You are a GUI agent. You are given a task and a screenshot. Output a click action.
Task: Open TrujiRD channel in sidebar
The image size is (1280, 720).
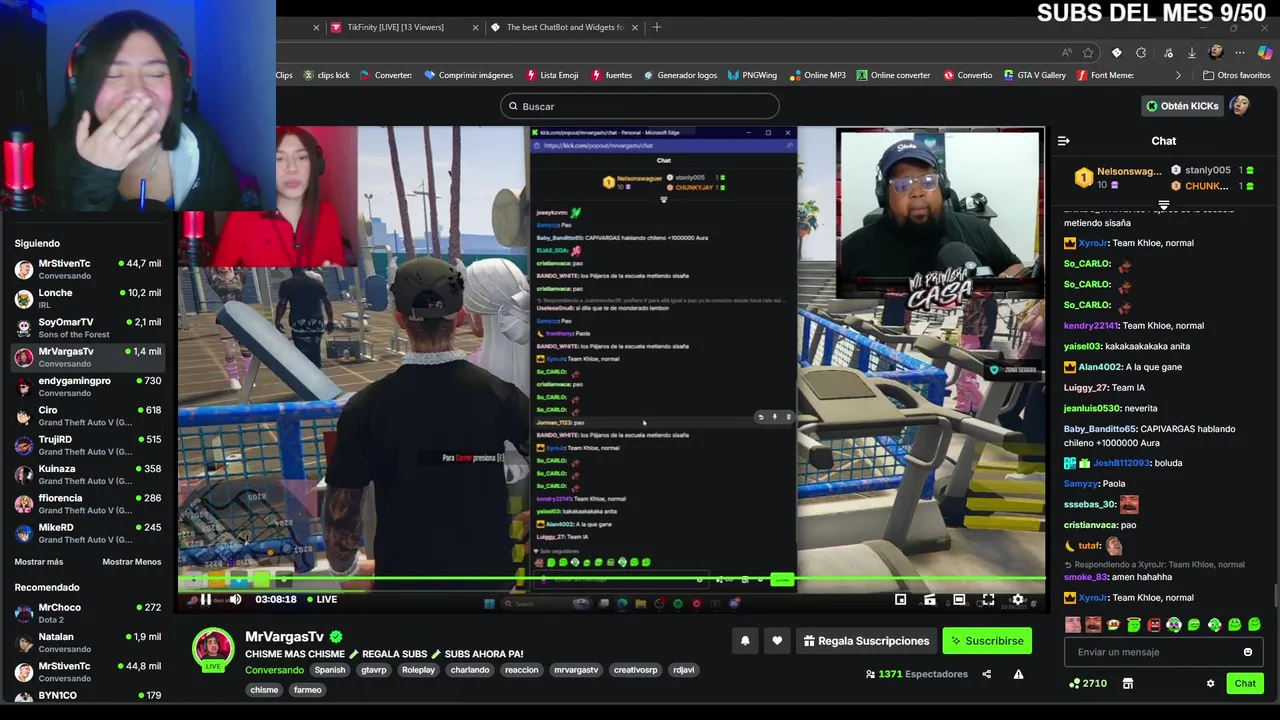point(87,445)
